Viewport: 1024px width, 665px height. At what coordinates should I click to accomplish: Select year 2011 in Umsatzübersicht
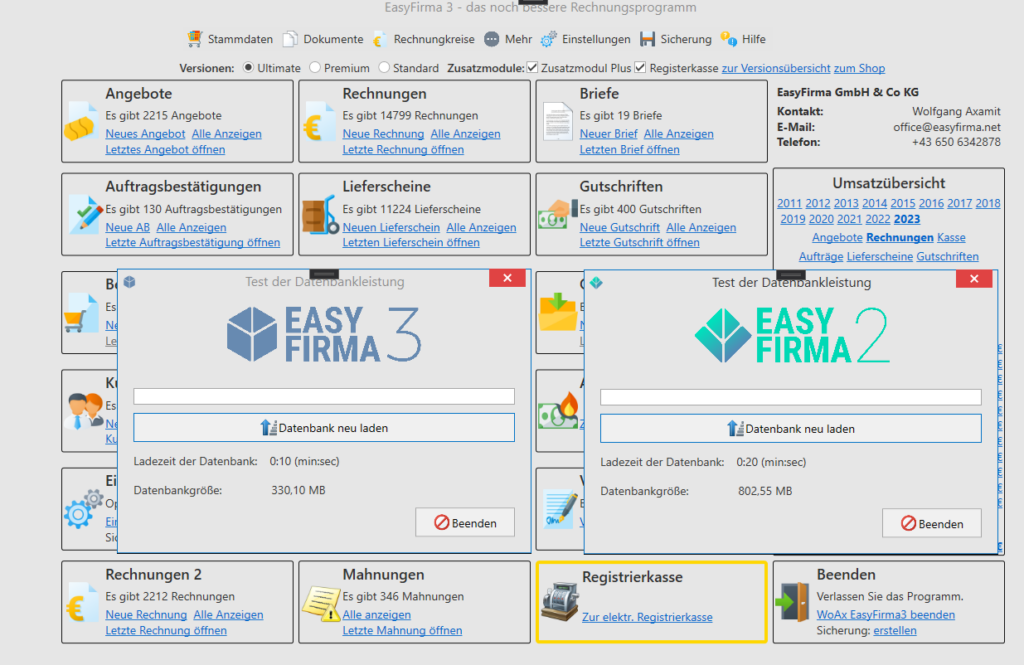pos(789,204)
